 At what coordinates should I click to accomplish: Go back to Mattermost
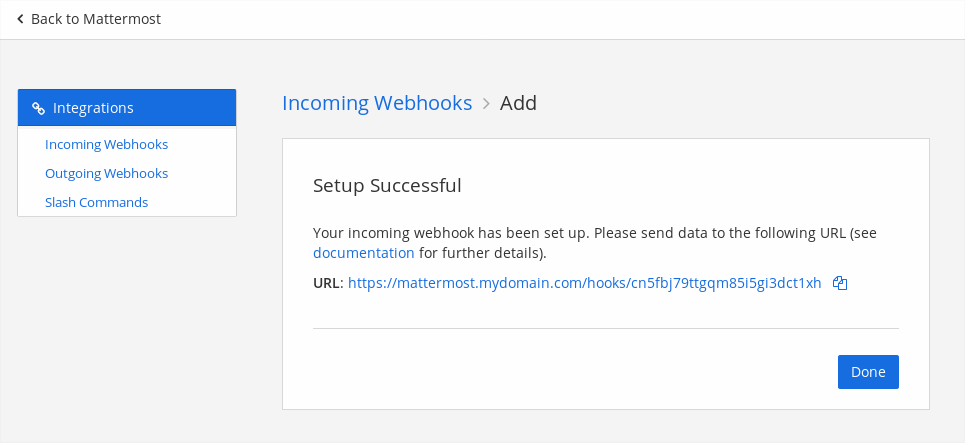tap(95, 19)
